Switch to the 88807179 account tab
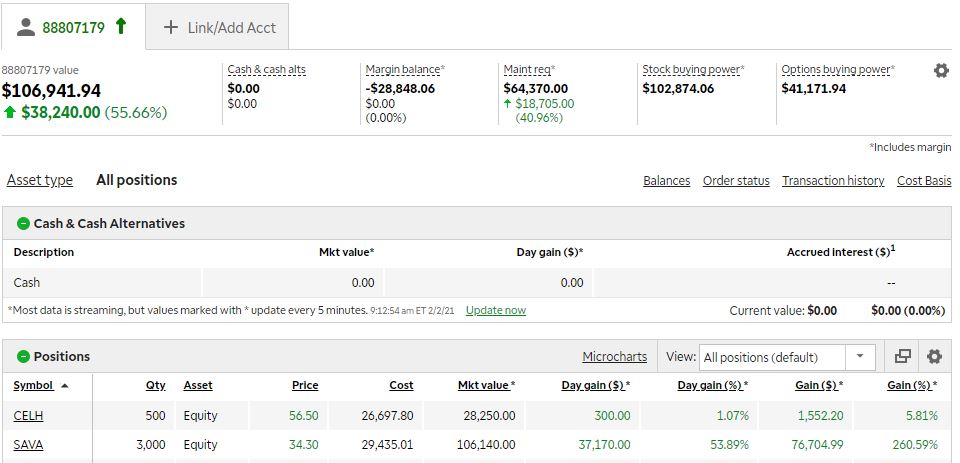Image resolution: width=960 pixels, height=463 pixels. click(73, 27)
